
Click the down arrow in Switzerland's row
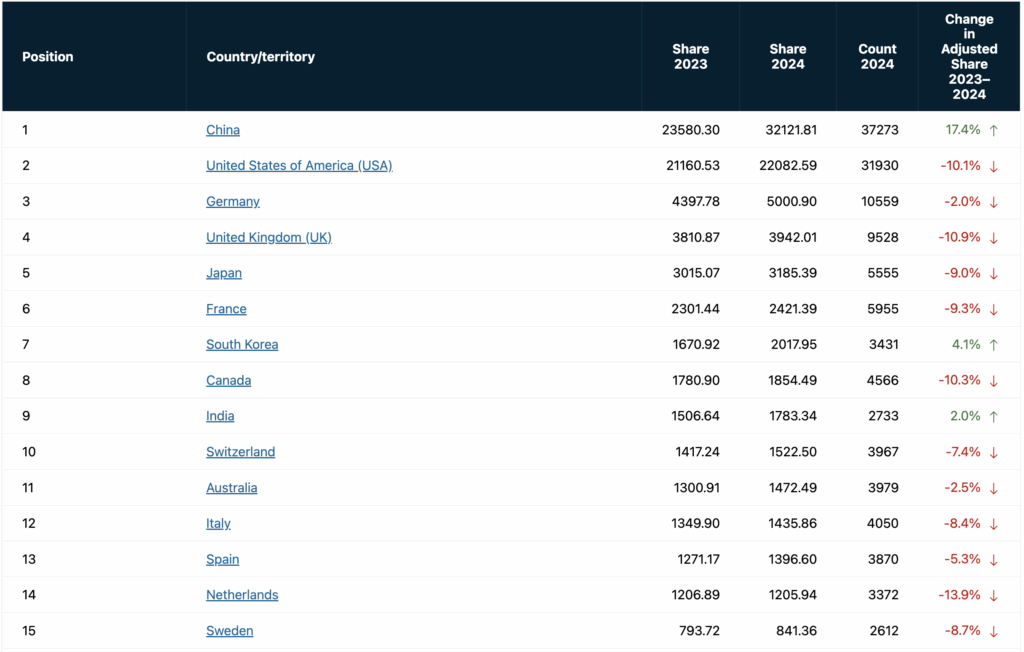[x=993, y=453]
